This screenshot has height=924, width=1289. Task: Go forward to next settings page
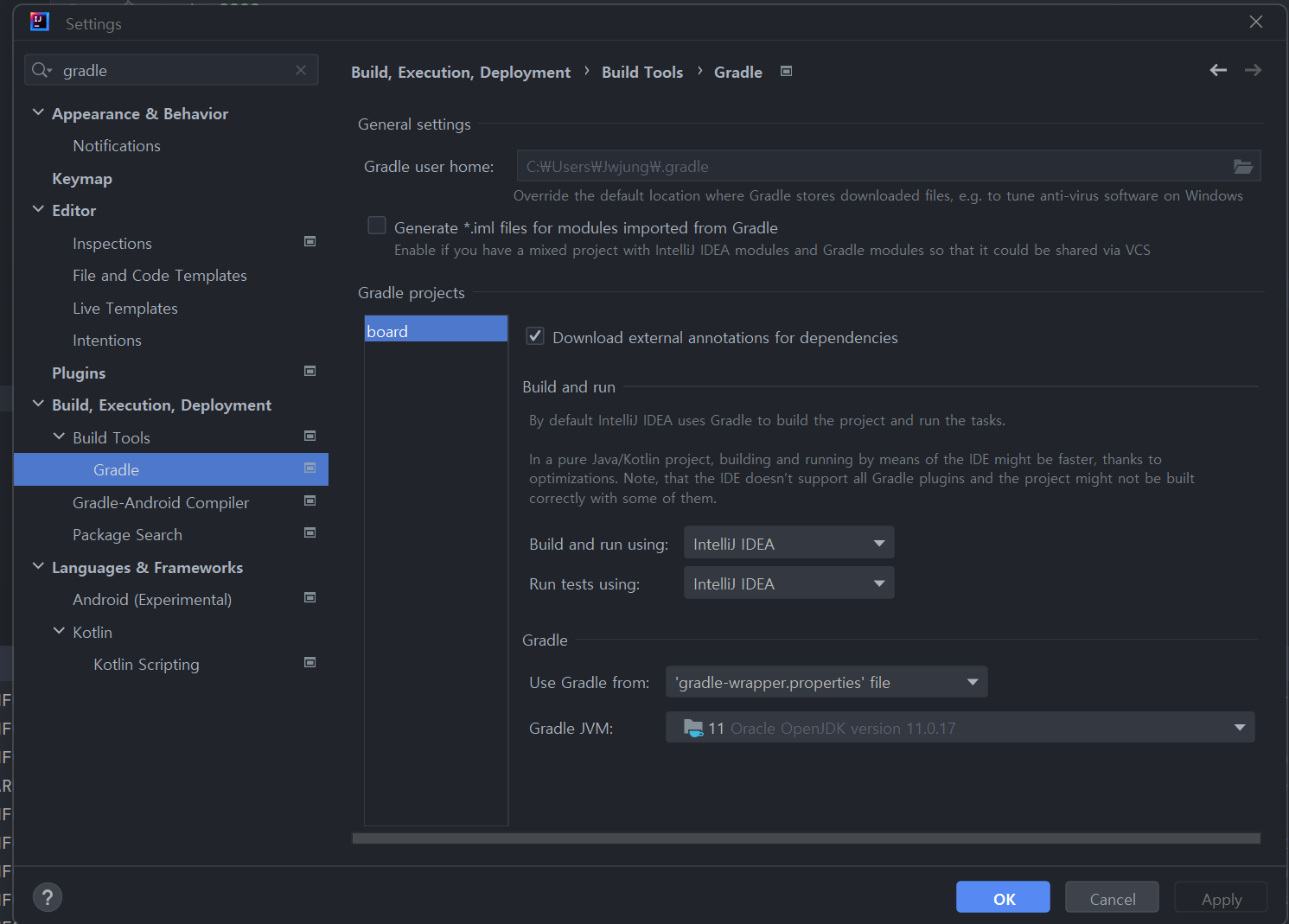coord(1253,70)
